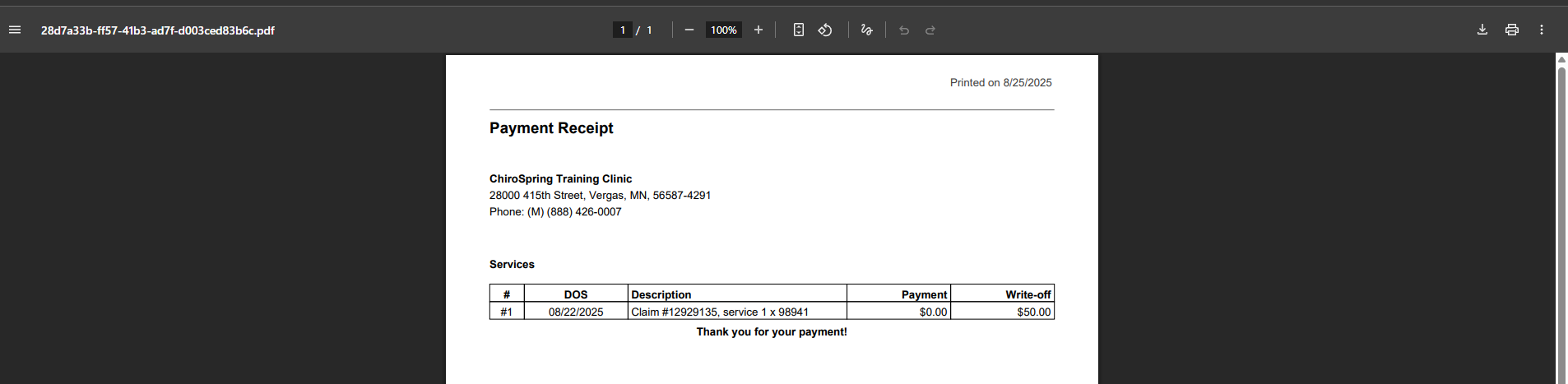Viewport: 1568px width, 384px height.
Task: Click the date '08/22/2025' cell
Action: tap(576, 312)
